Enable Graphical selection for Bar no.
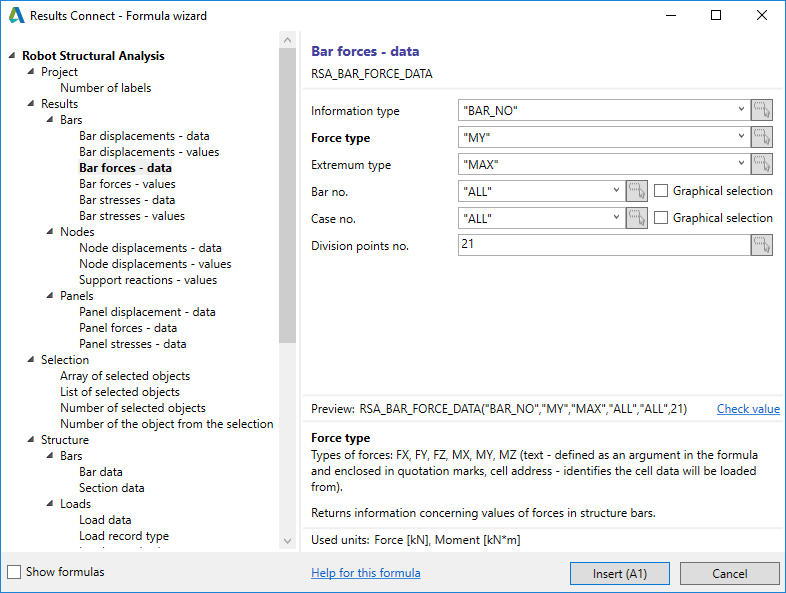786x593 pixels. pyautogui.click(x=661, y=191)
